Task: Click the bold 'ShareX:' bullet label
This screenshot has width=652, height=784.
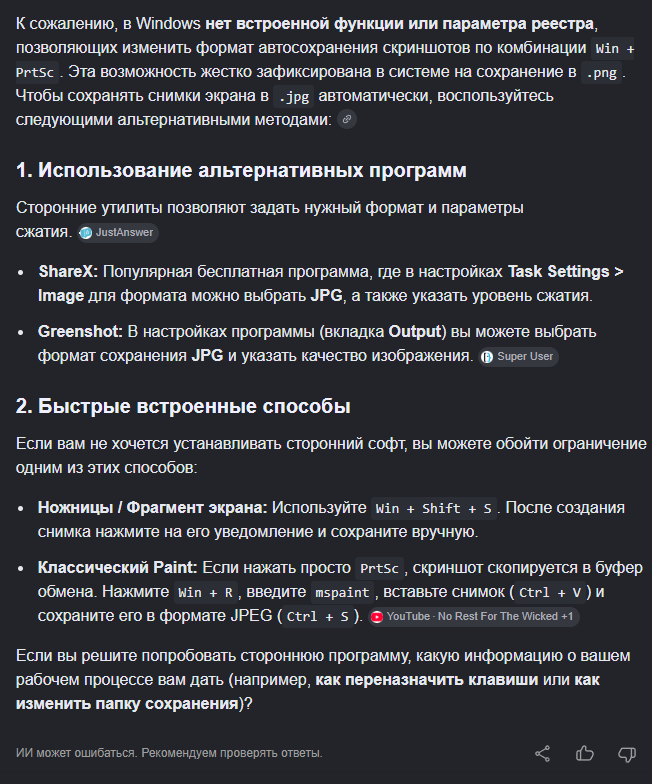Action: point(68,272)
